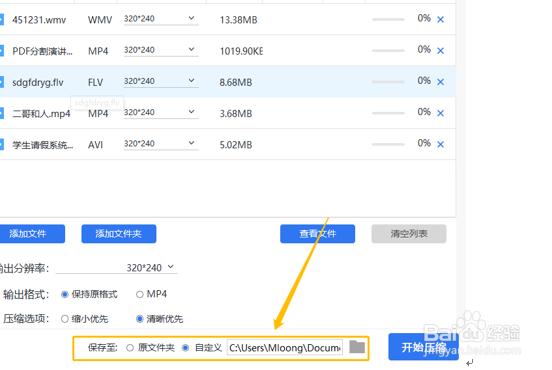Click the 3.68MB size cell
The image size is (552, 370).
click(x=236, y=114)
